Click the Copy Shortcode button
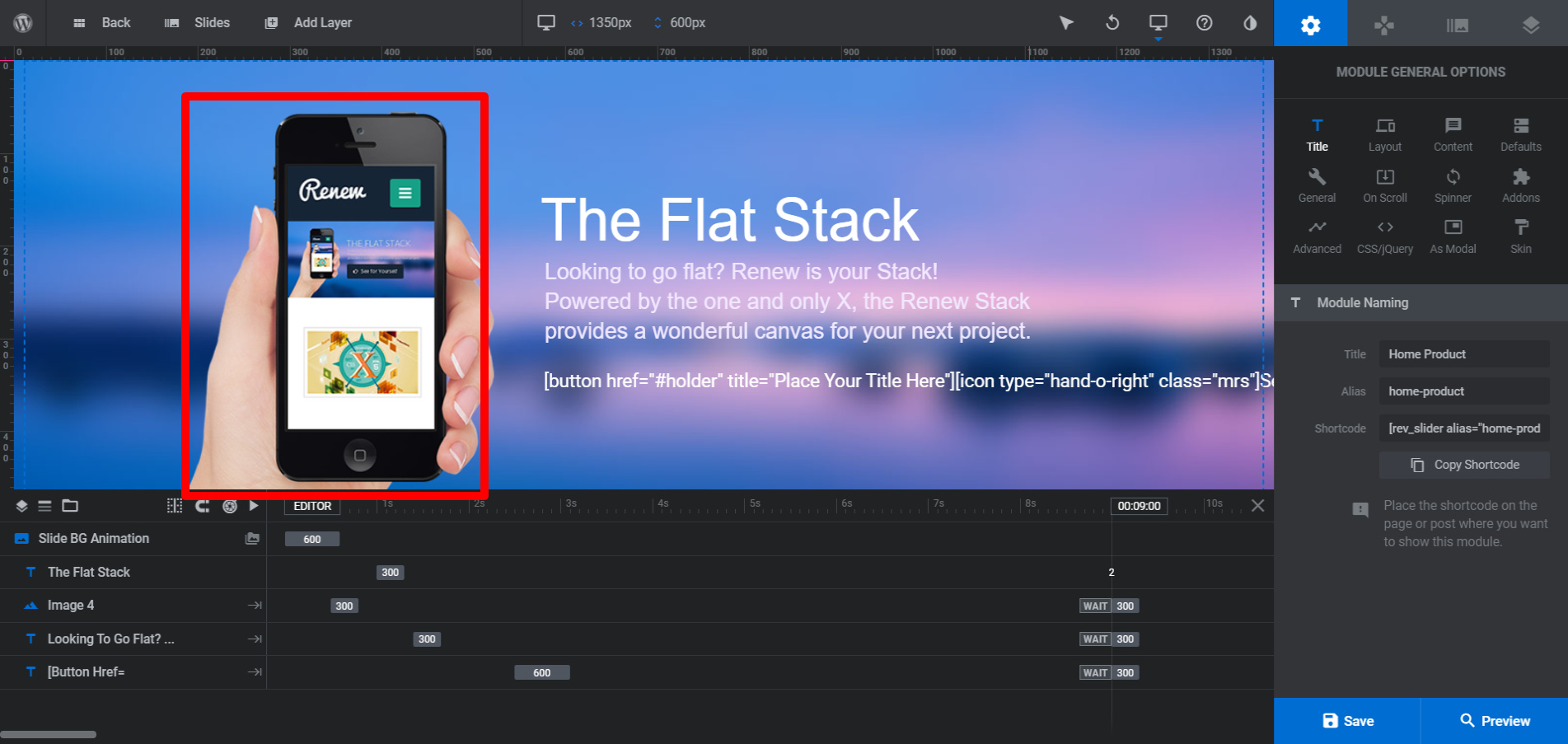1568x744 pixels. (x=1464, y=465)
